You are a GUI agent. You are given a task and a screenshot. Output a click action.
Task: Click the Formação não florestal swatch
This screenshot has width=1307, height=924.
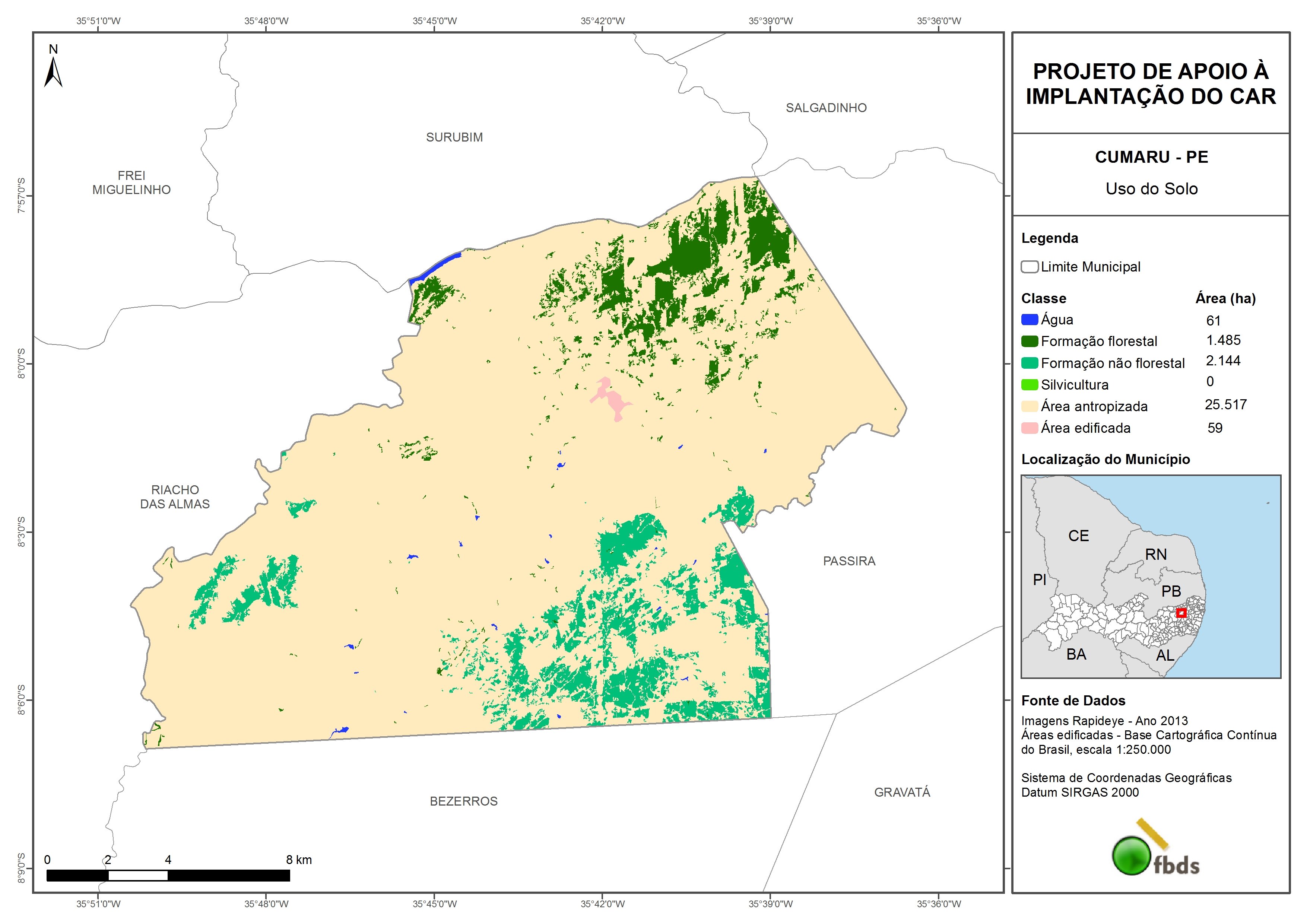click(x=1029, y=363)
